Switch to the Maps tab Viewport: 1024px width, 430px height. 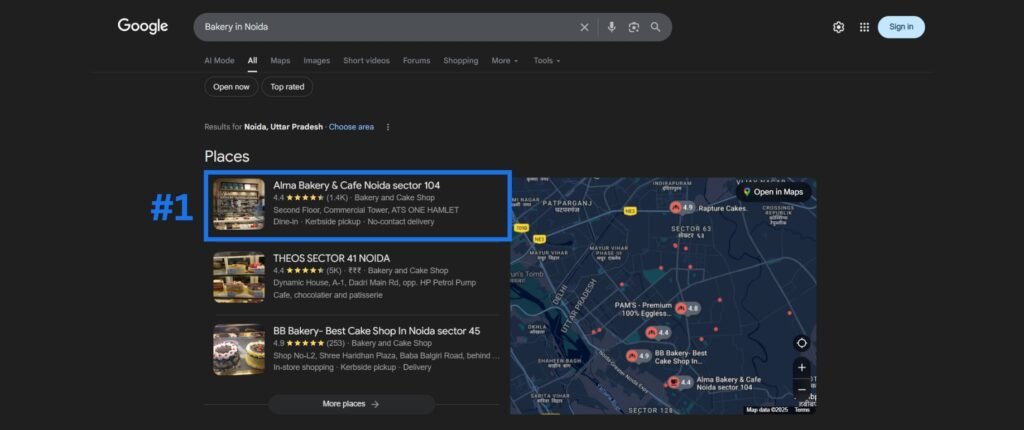click(x=280, y=61)
